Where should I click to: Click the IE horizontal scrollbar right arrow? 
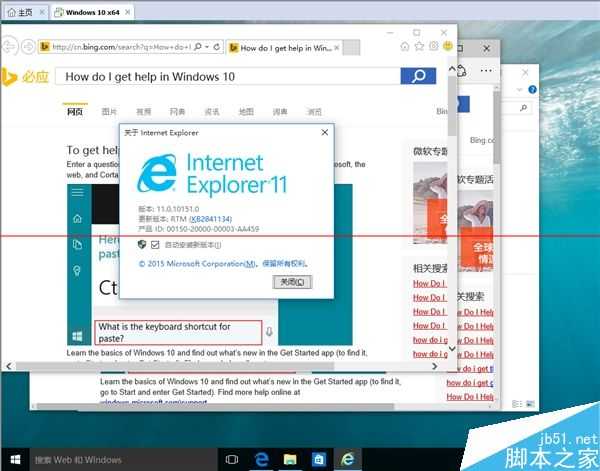tap(435, 366)
